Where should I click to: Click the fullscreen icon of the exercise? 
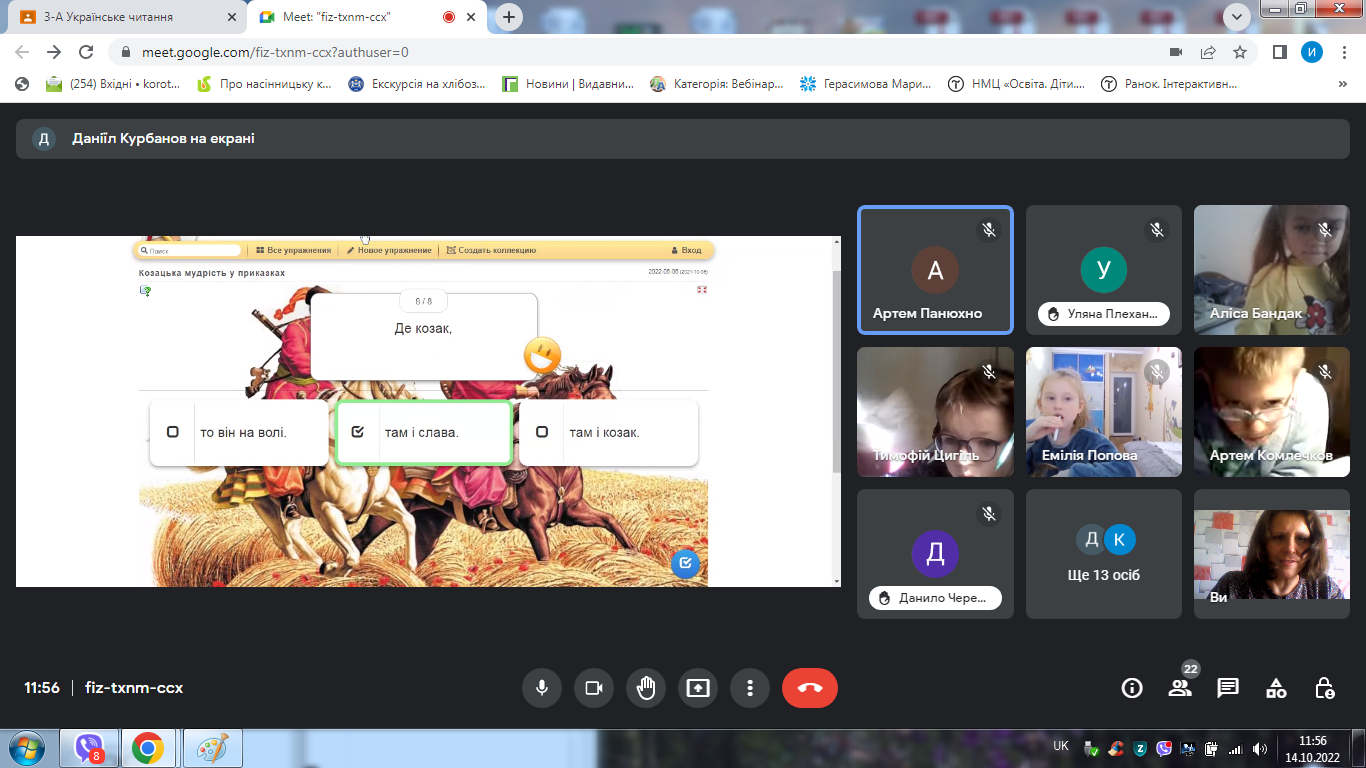coord(702,290)
